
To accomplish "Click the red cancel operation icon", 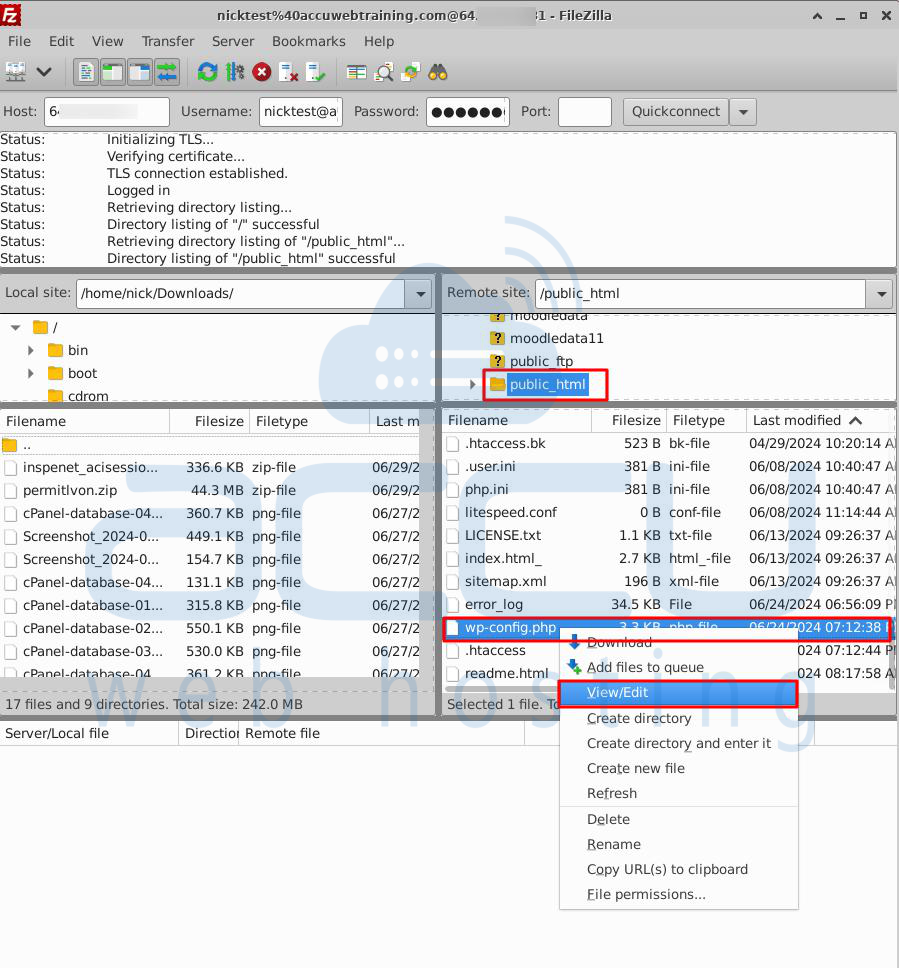I will point(262,72).
